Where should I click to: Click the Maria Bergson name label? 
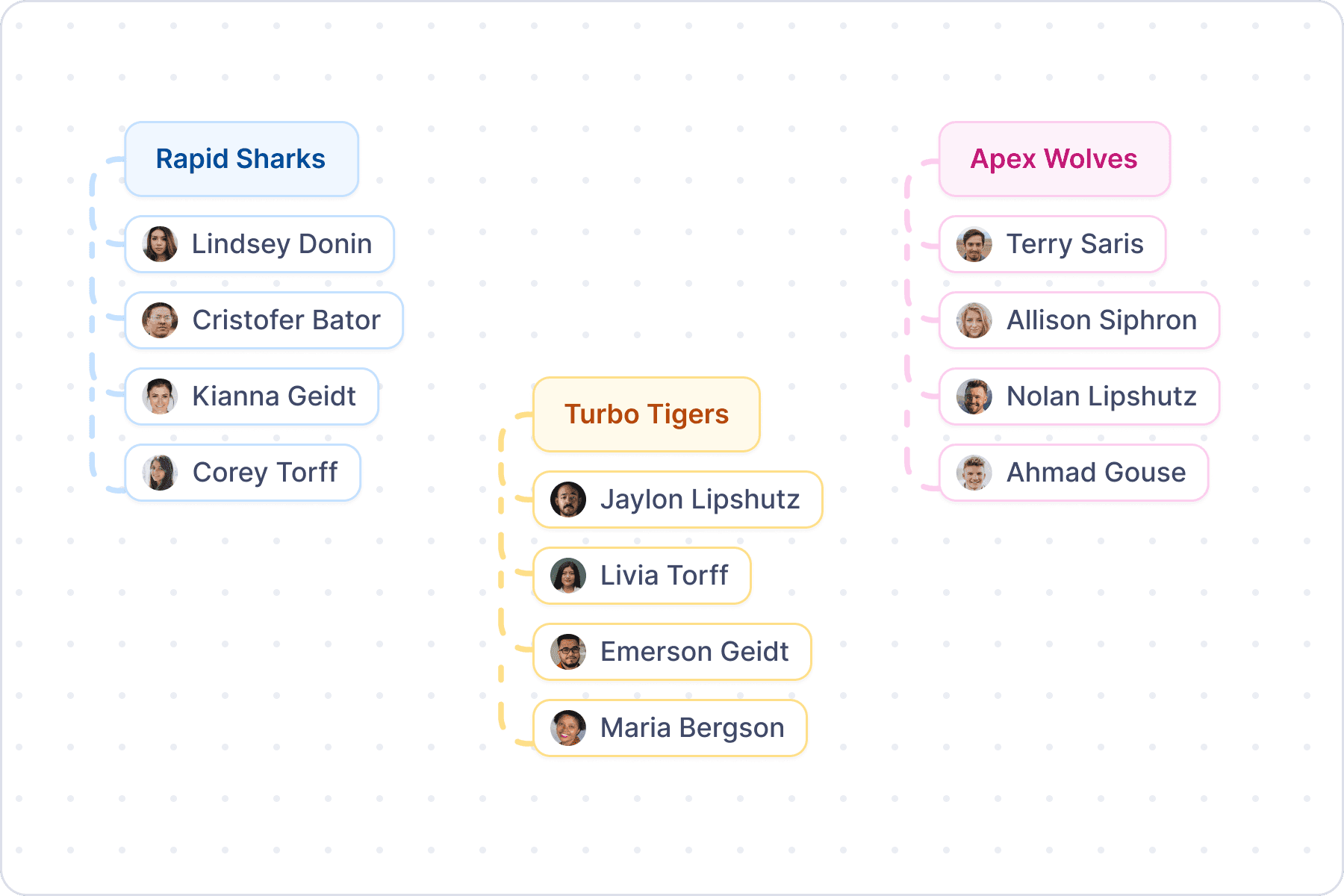[x=692, y=728]
